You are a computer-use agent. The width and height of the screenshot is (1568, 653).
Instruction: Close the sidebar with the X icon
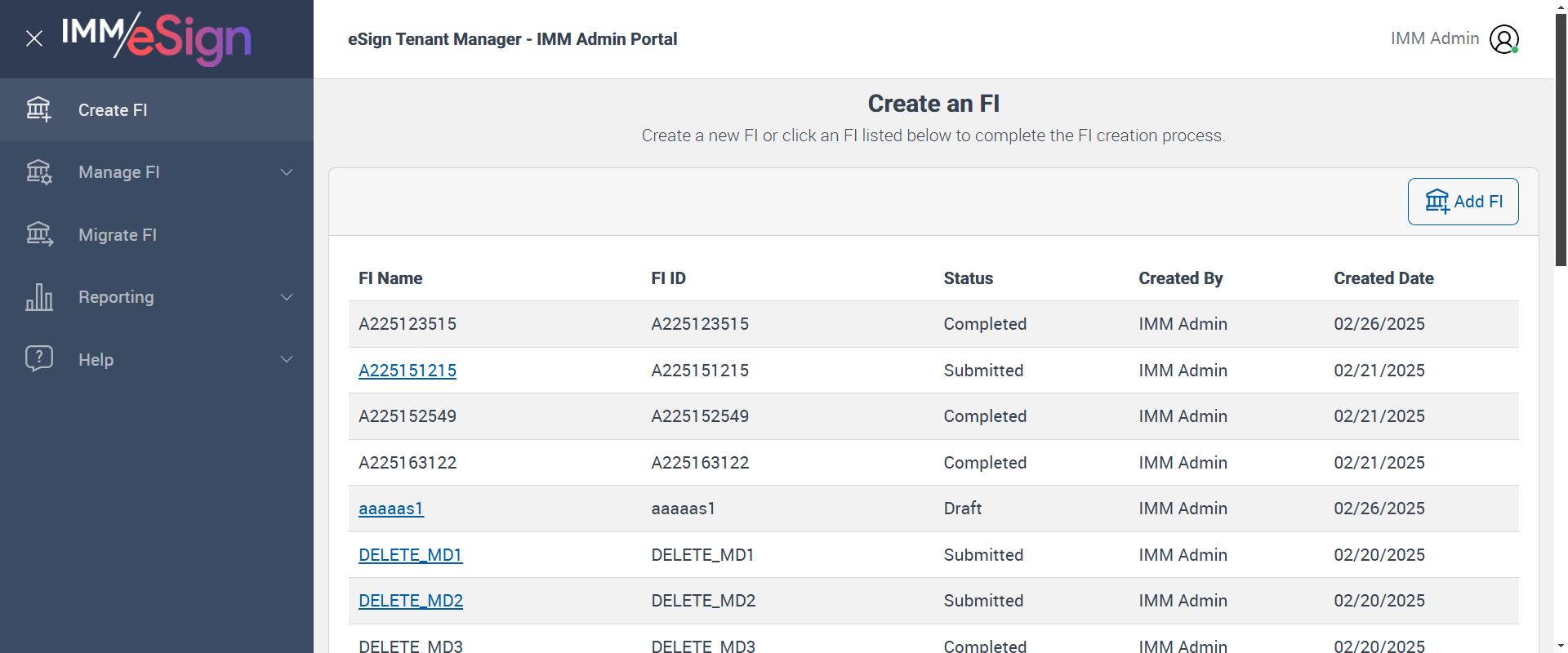[x=34, y=38]
